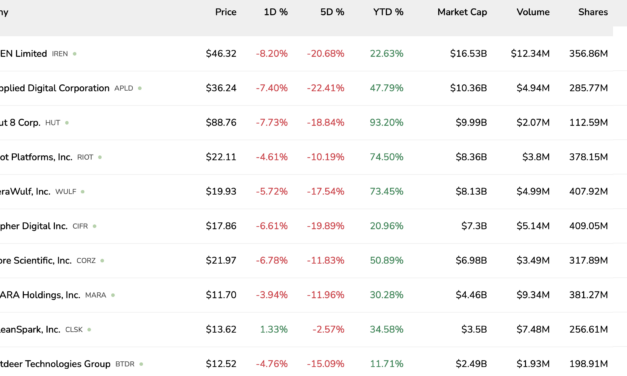Select the 407.92M shares value
The image size is (627, 376).
pos(589,192)
